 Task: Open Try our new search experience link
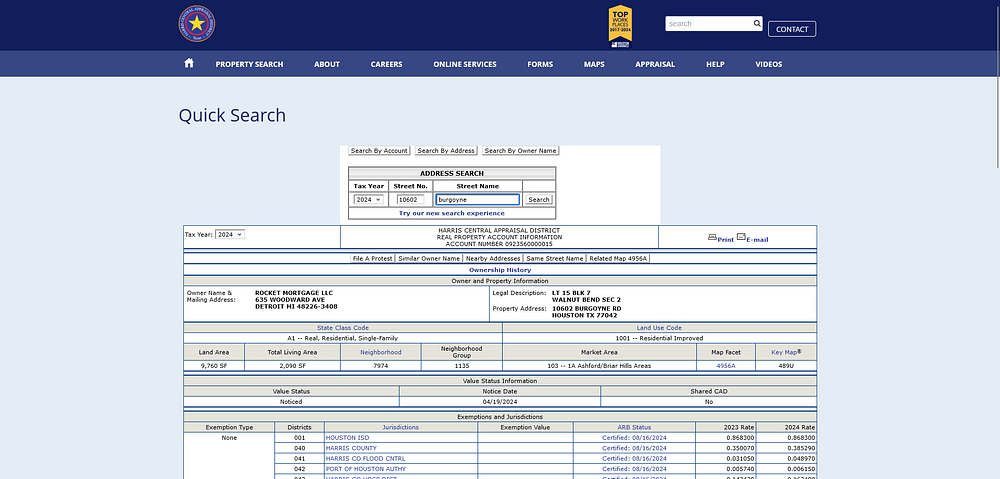[452, 213]
